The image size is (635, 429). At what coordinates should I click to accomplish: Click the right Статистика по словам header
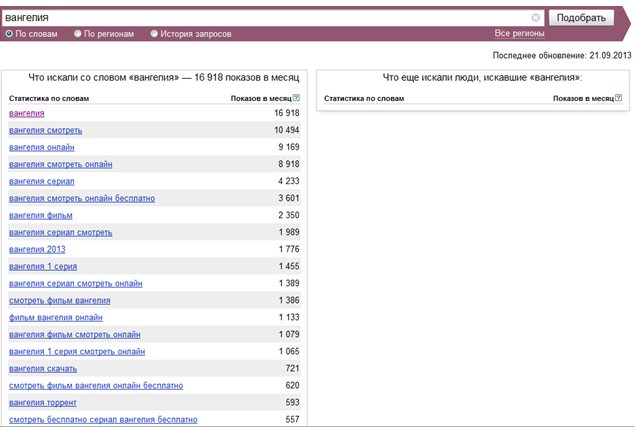point(364,98)
